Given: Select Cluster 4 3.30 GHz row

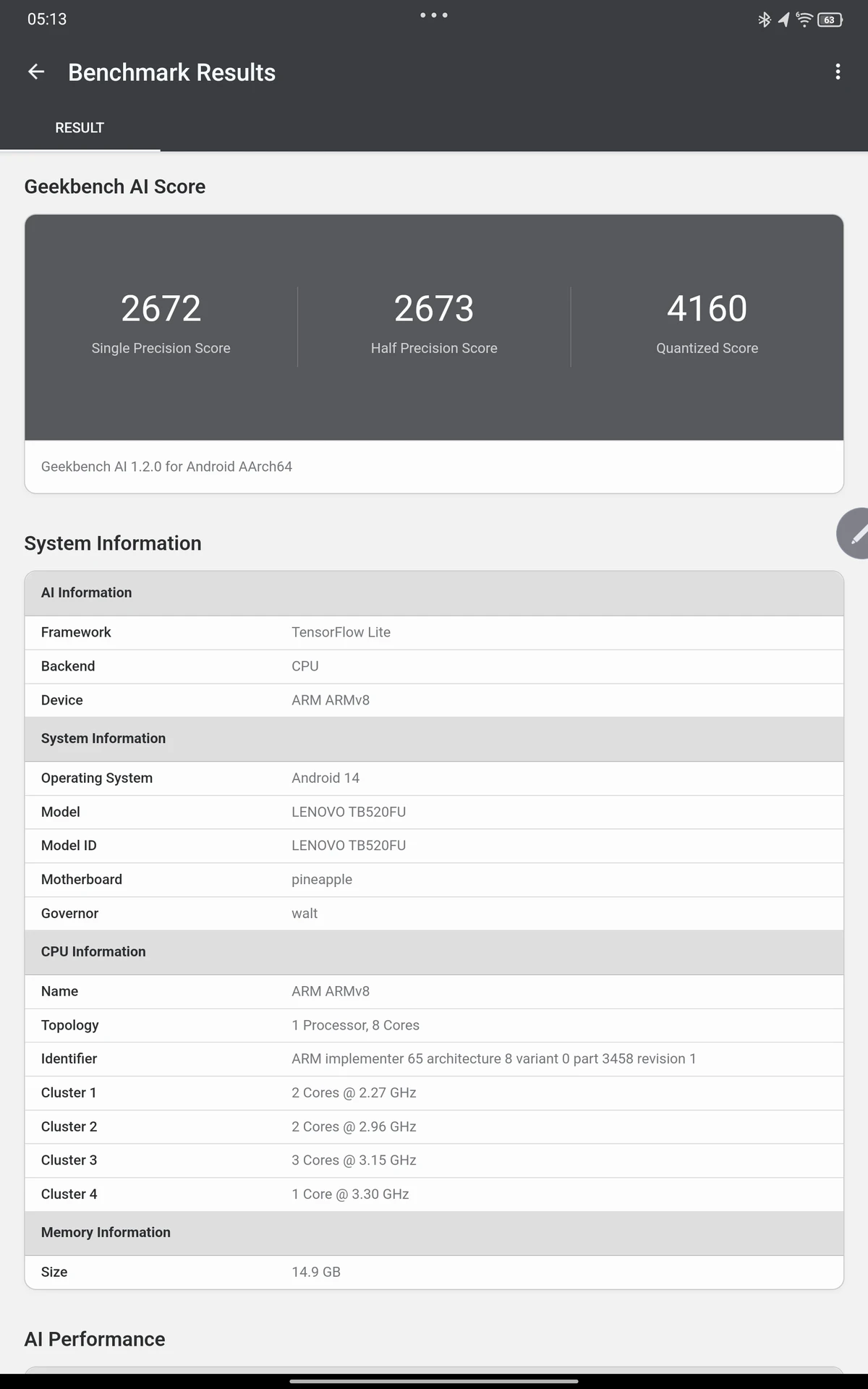Looking at the screenshot, I should (434, 1194).
